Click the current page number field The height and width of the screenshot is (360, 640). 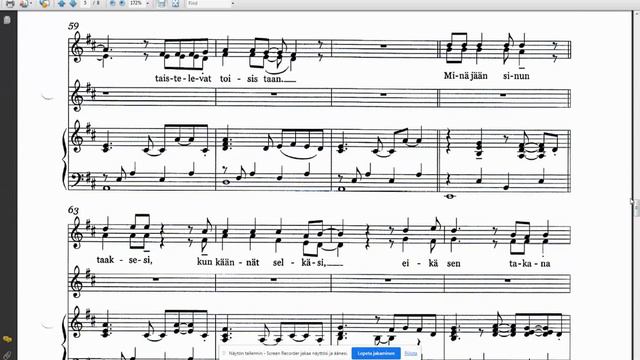point(85,3)
